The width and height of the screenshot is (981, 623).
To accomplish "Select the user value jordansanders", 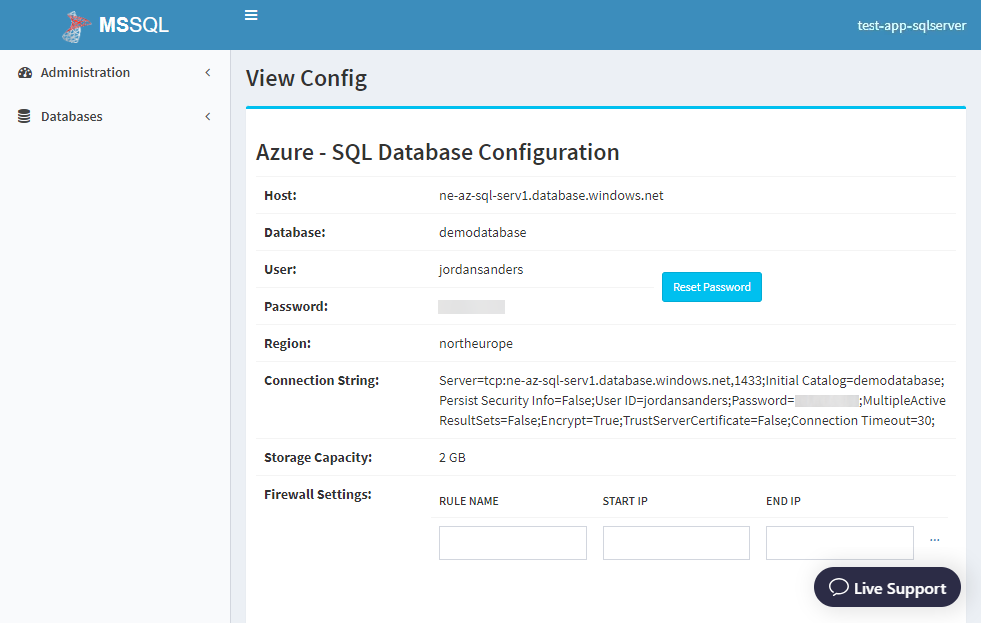I will tap(480, 270).
